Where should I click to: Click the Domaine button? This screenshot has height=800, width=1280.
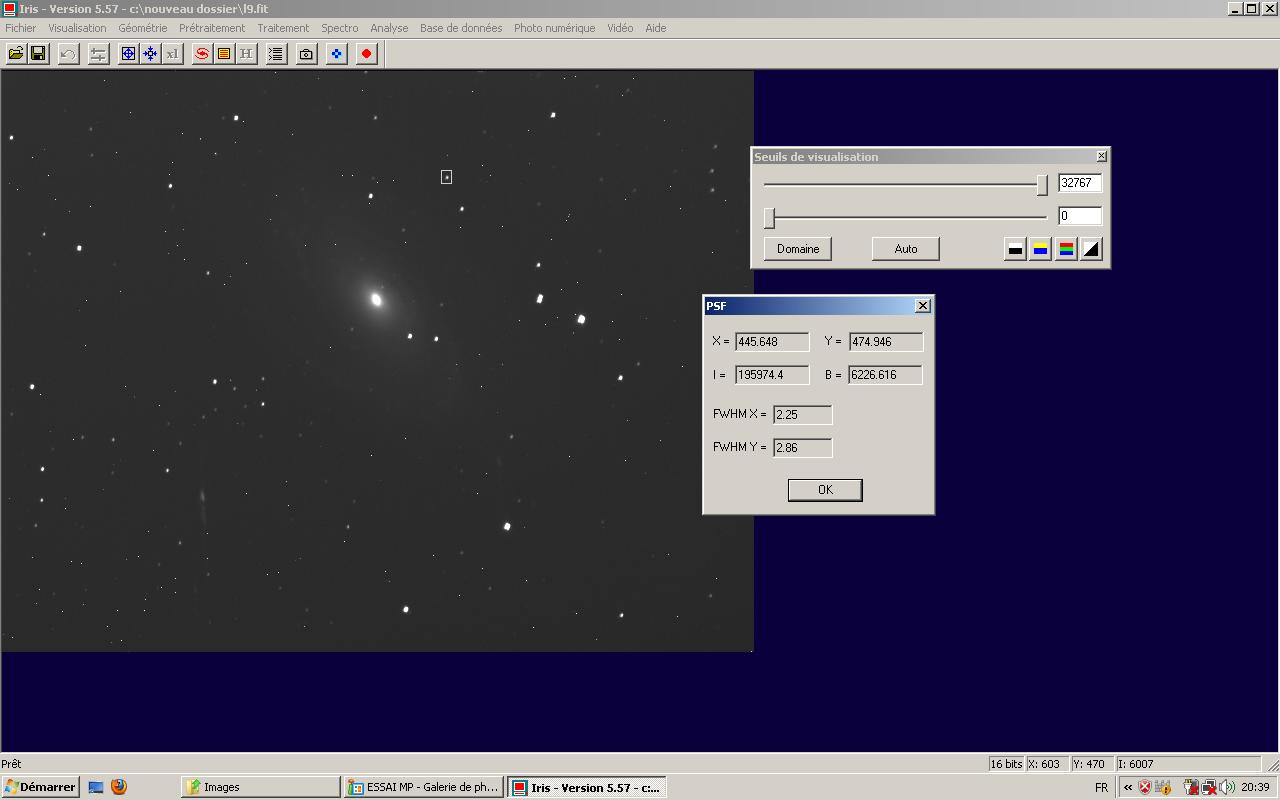click(798, 249)
